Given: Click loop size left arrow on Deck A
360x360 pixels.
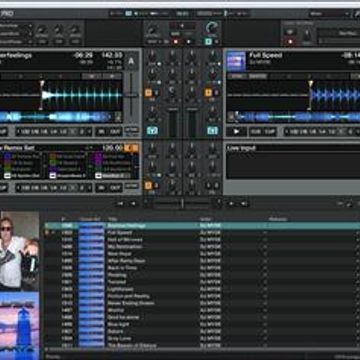Looking at the screenshot, I should pyautogui.click(x=18, y=132).
